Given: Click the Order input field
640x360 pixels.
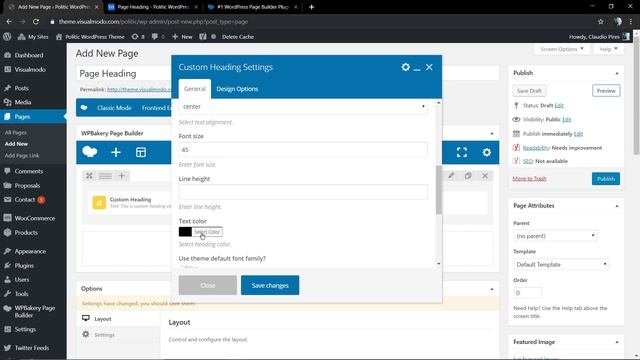Looking at the screenshot, I should [x=527, y=293].
